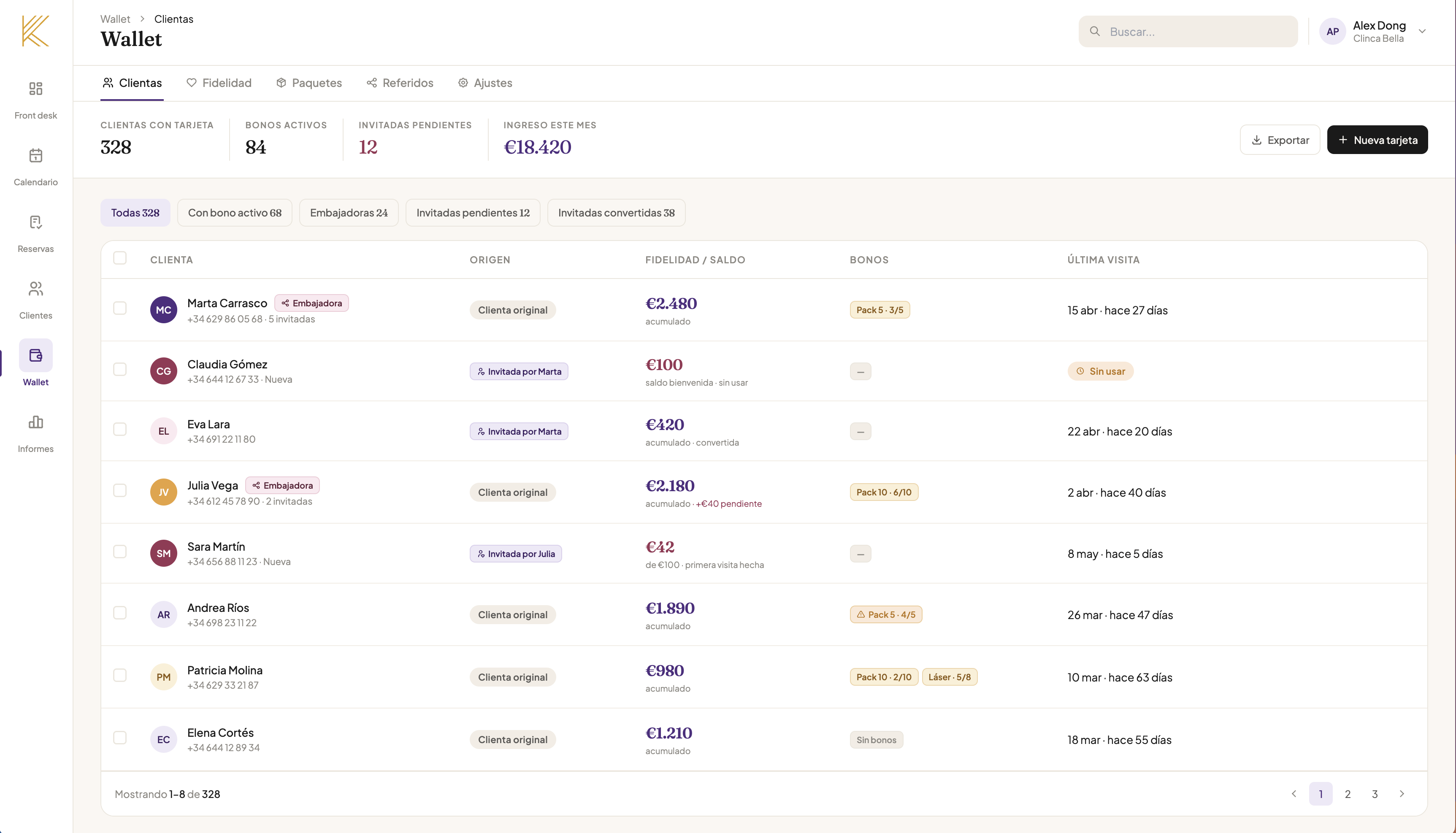
Task: Go to page 3
Action: 1375,793
